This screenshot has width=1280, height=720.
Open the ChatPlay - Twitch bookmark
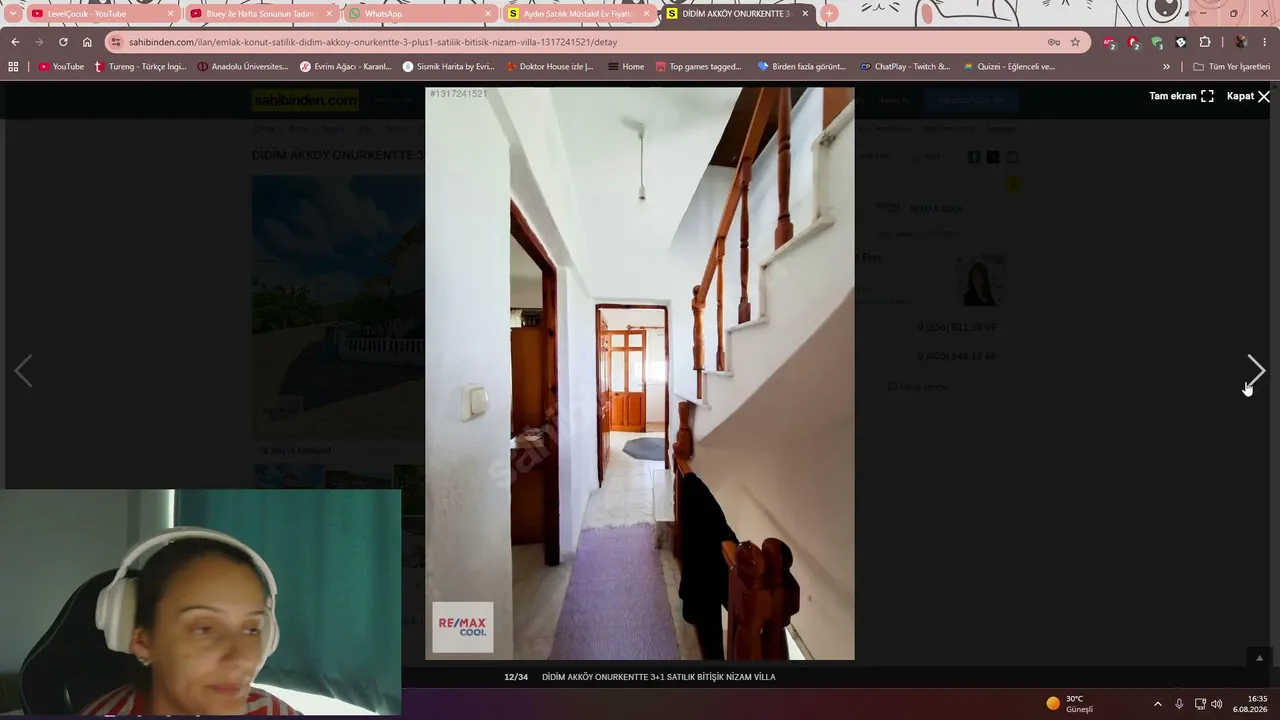tap(905, 67)
